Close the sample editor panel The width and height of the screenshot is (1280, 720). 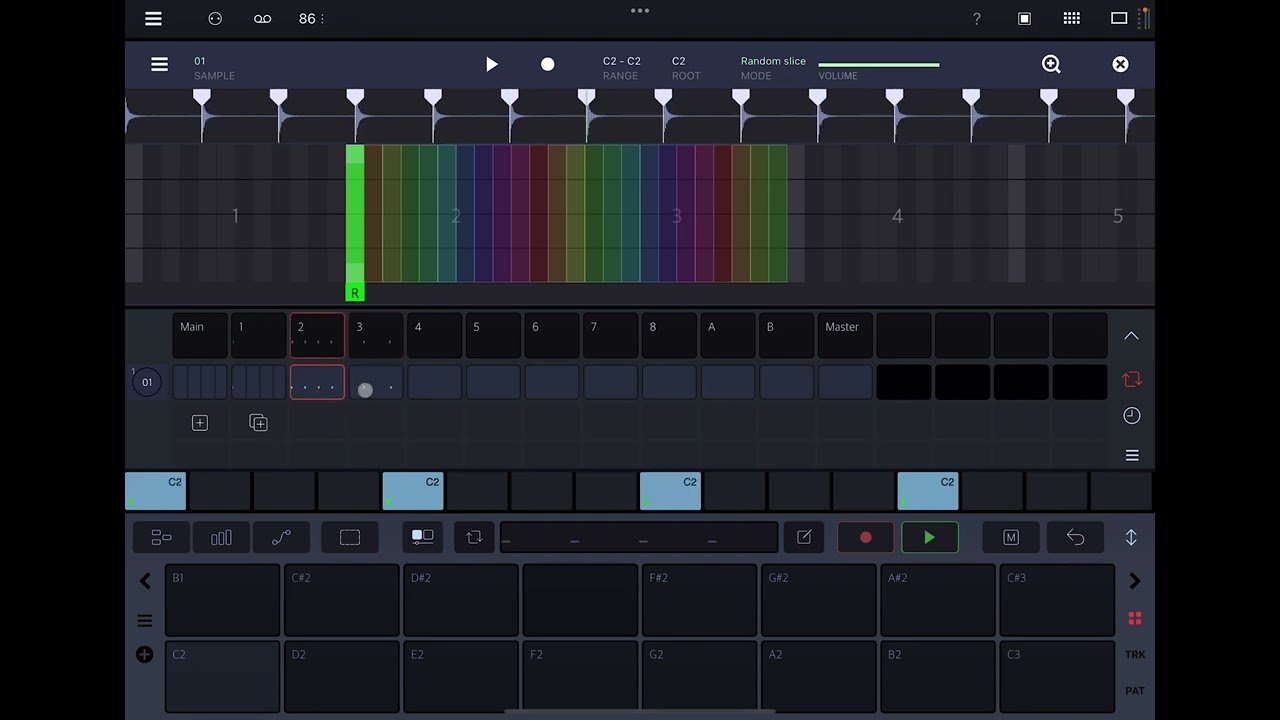[1120, 64]
